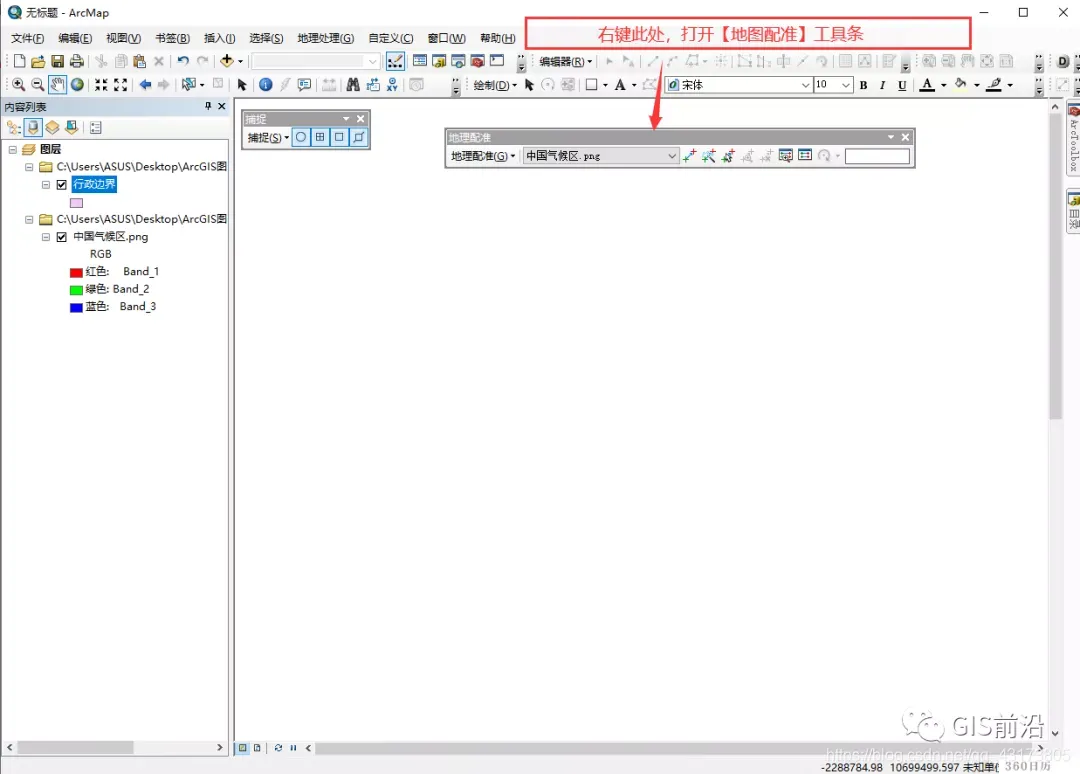Activate the Pan hand tool
The width and height of the screenshot is (1080, 774).
[57, 84]
